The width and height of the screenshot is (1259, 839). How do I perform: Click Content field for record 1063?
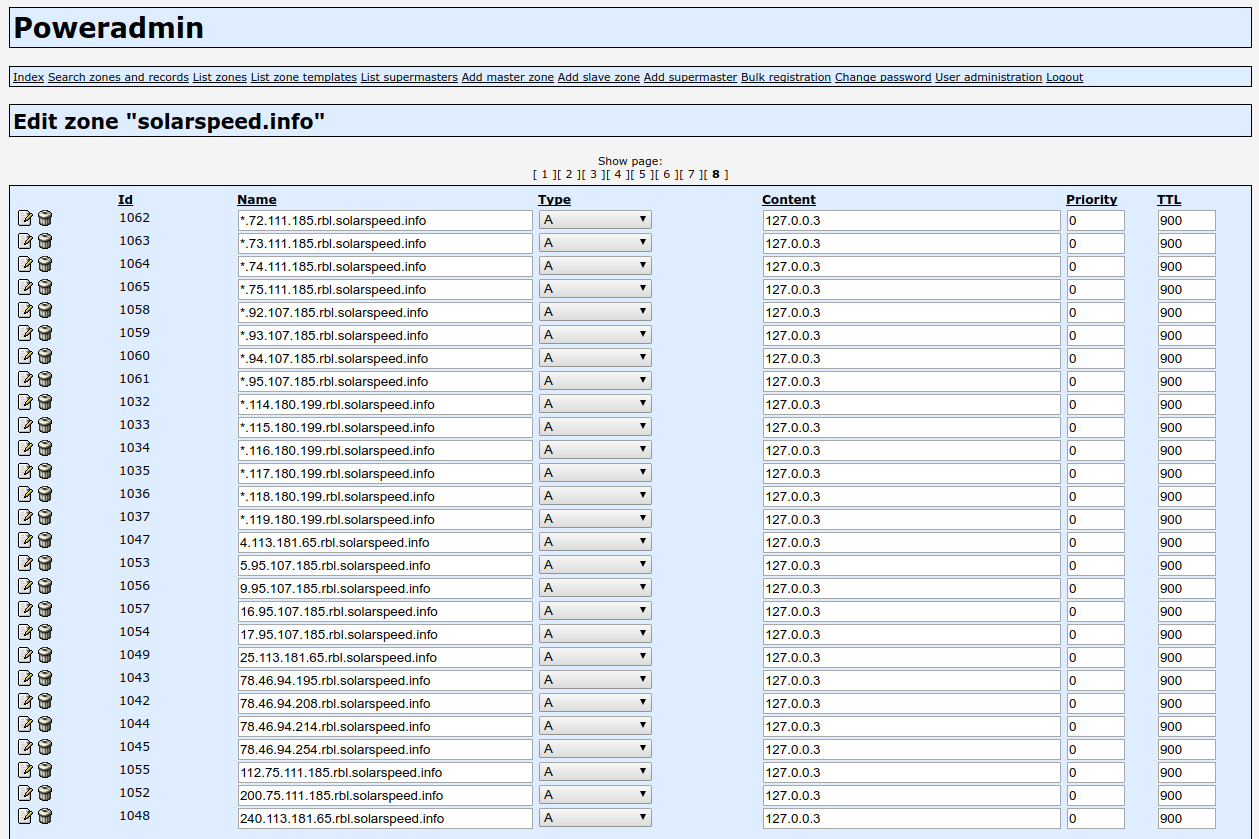coord(912,243)
